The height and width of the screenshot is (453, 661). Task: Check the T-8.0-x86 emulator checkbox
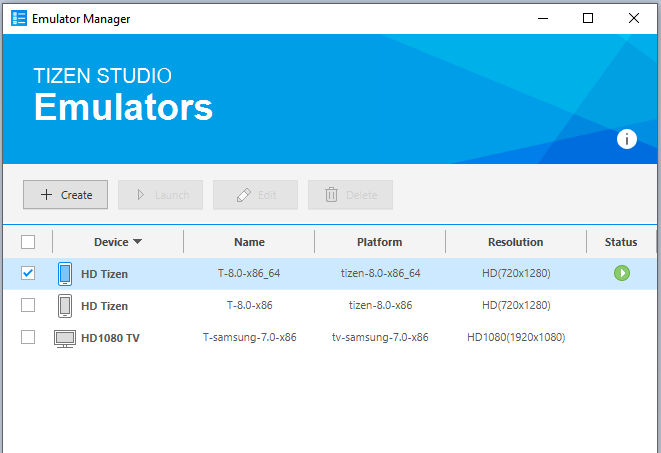coord(28,305)
